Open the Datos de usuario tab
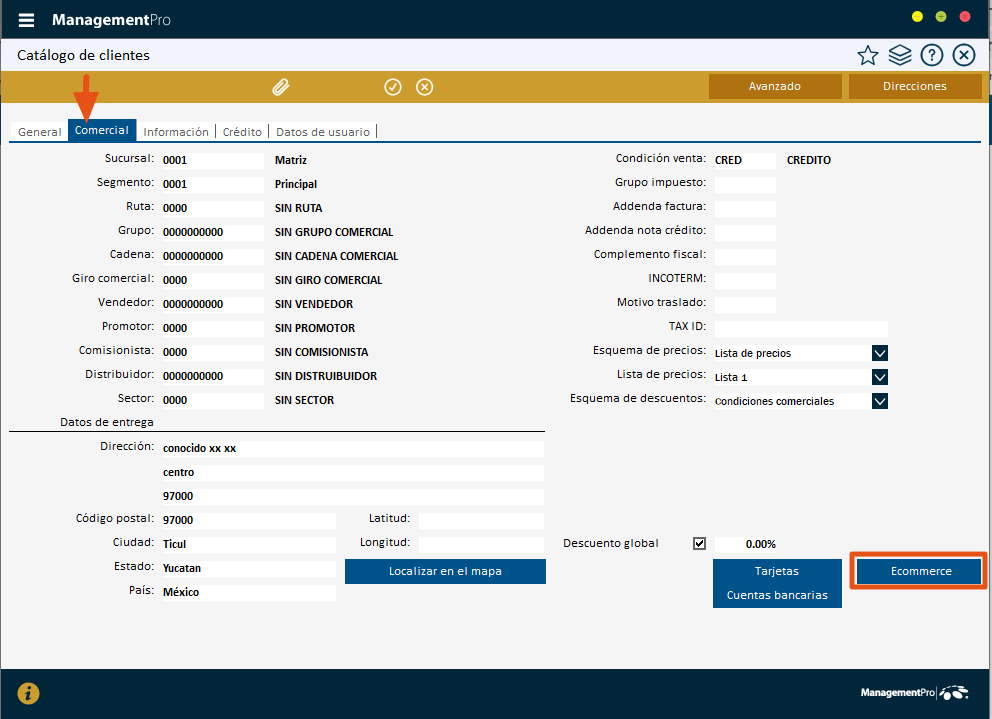Viewport: 992px width, 719px height. (x=323, y=132)
